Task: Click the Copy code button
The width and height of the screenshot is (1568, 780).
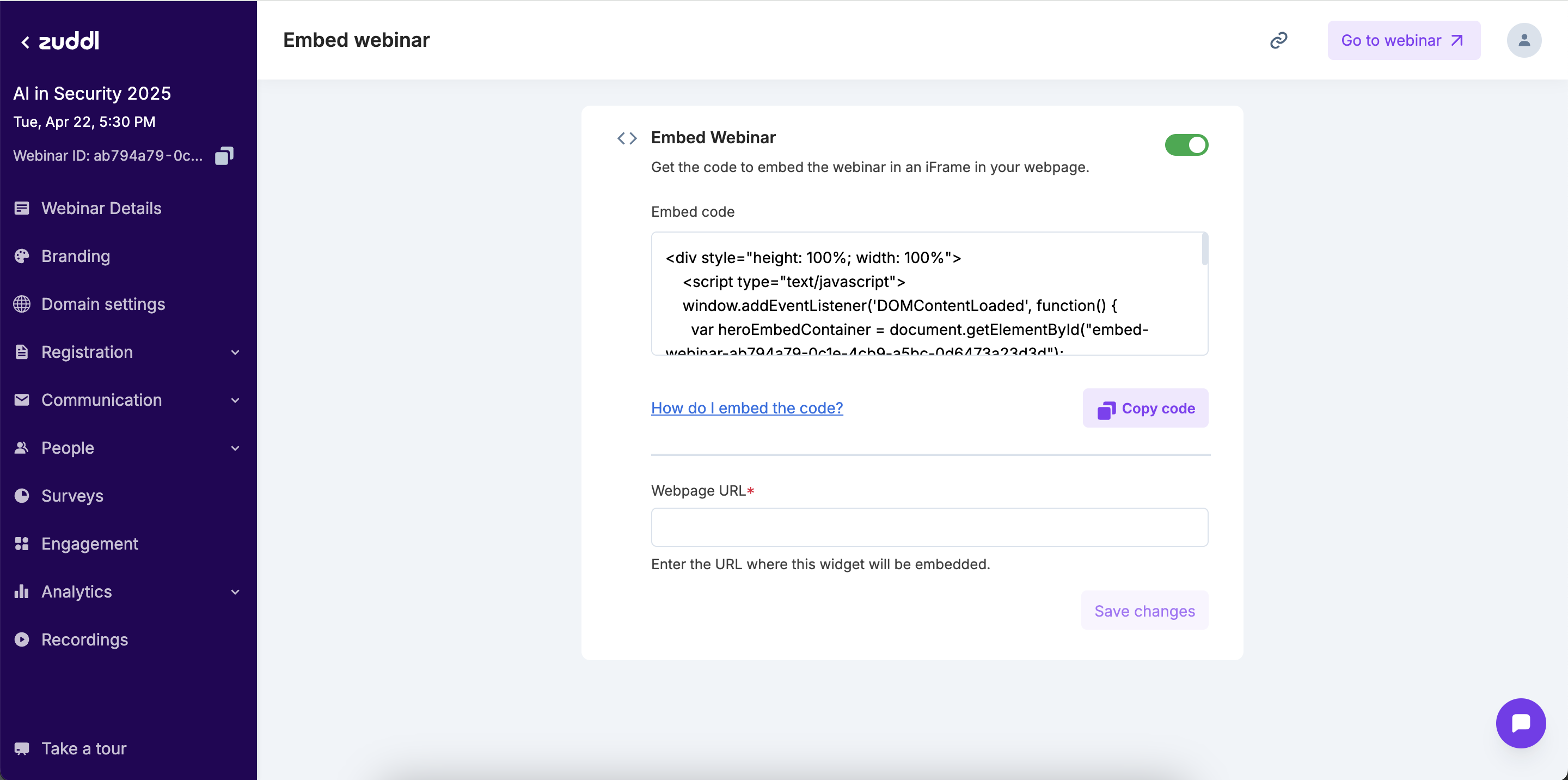Action: point(1145,409)
